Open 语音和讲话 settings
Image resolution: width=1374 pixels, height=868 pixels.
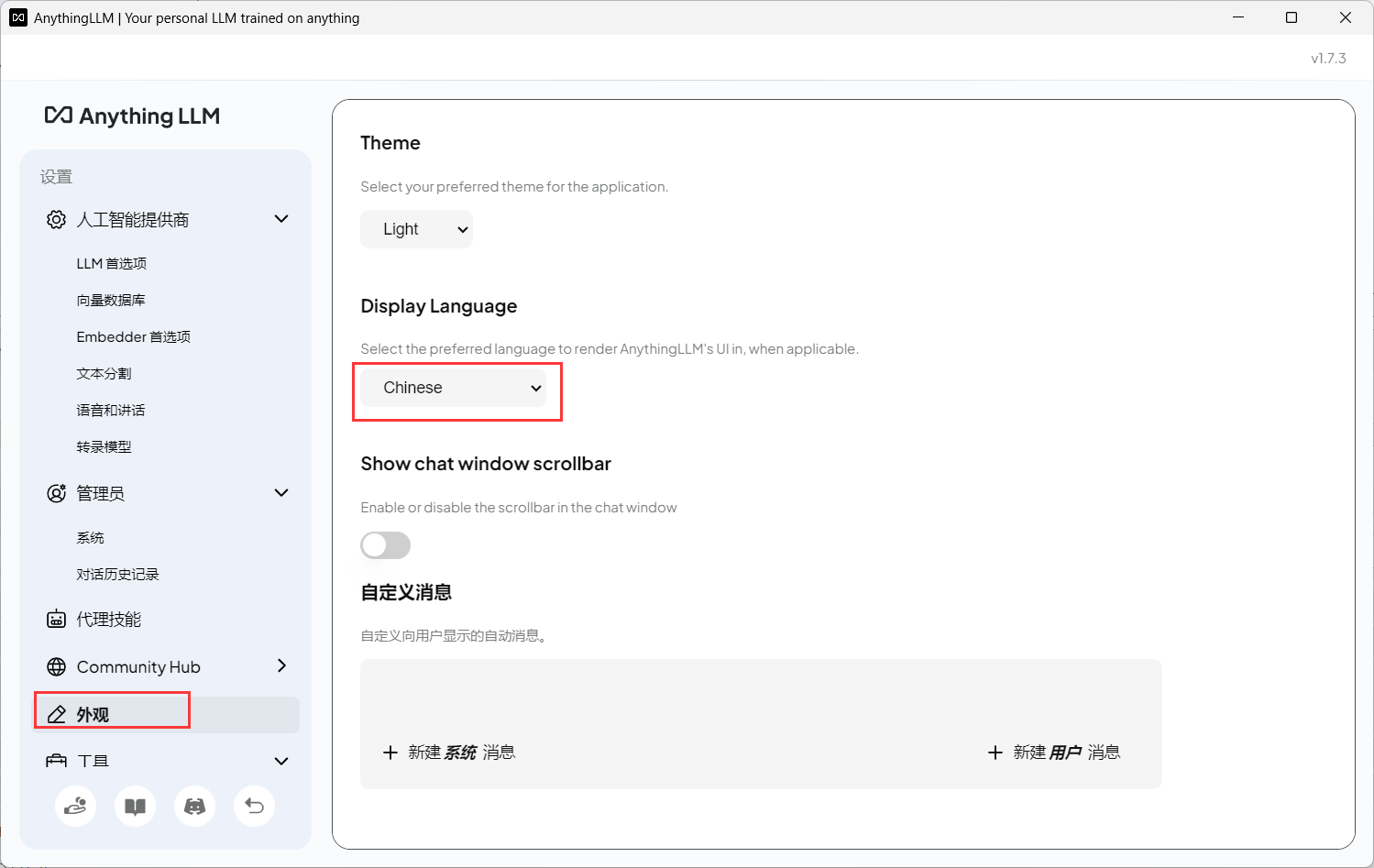click(111, 410)
